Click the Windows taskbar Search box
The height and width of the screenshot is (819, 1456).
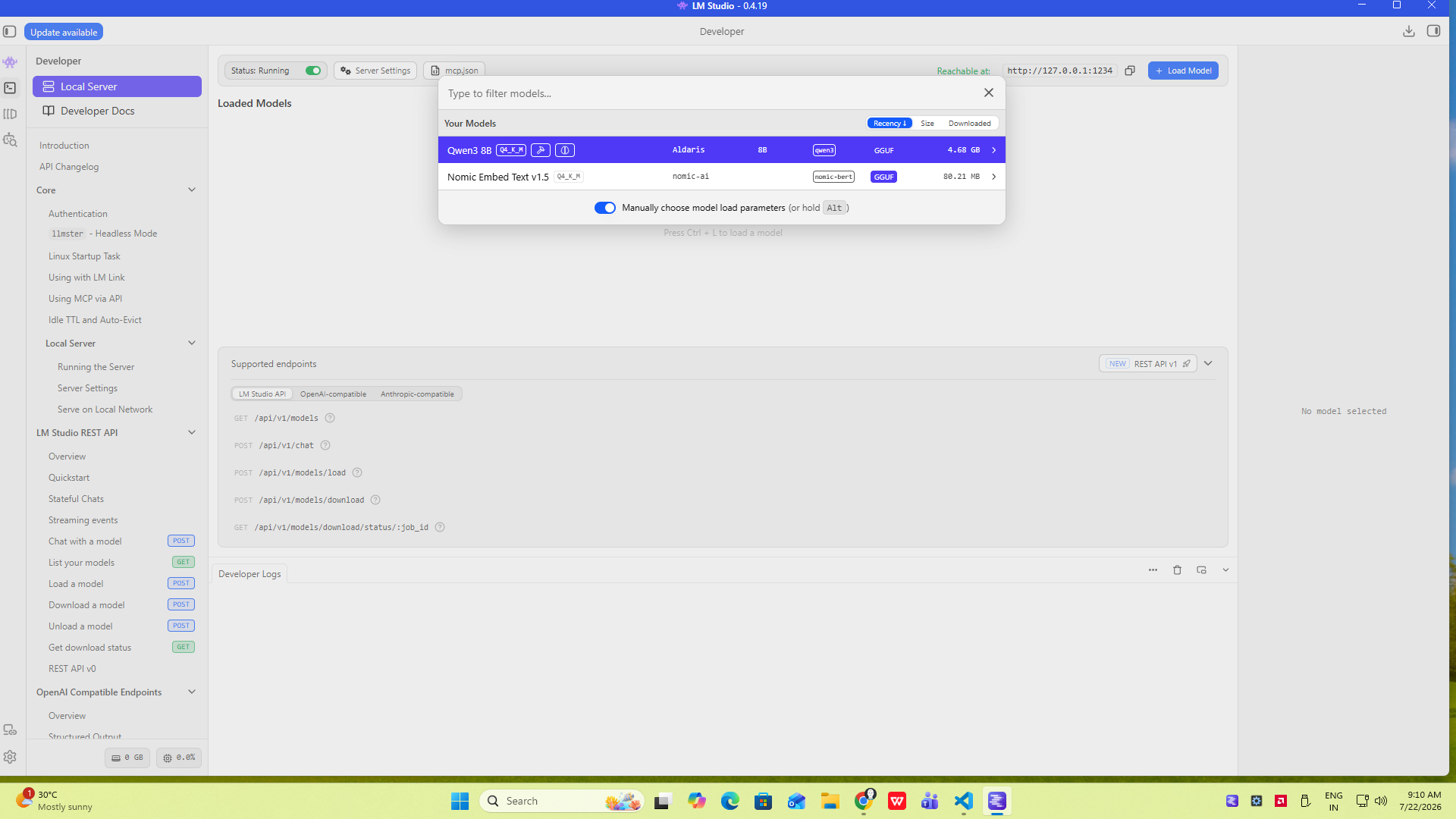(562, 801)
